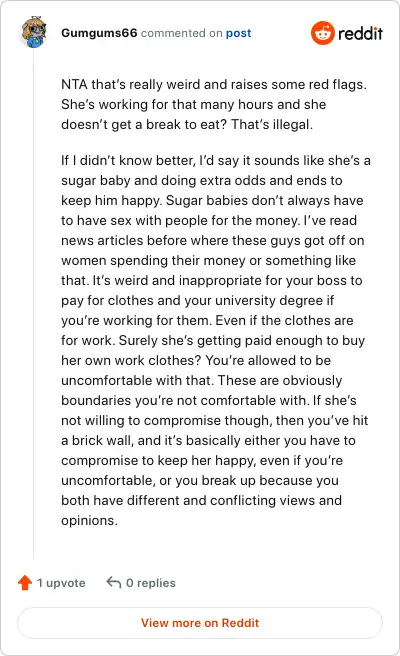
Task: Open the Gumgums66 username profile link
Action: pyautogui.click(x=99, y=33)
